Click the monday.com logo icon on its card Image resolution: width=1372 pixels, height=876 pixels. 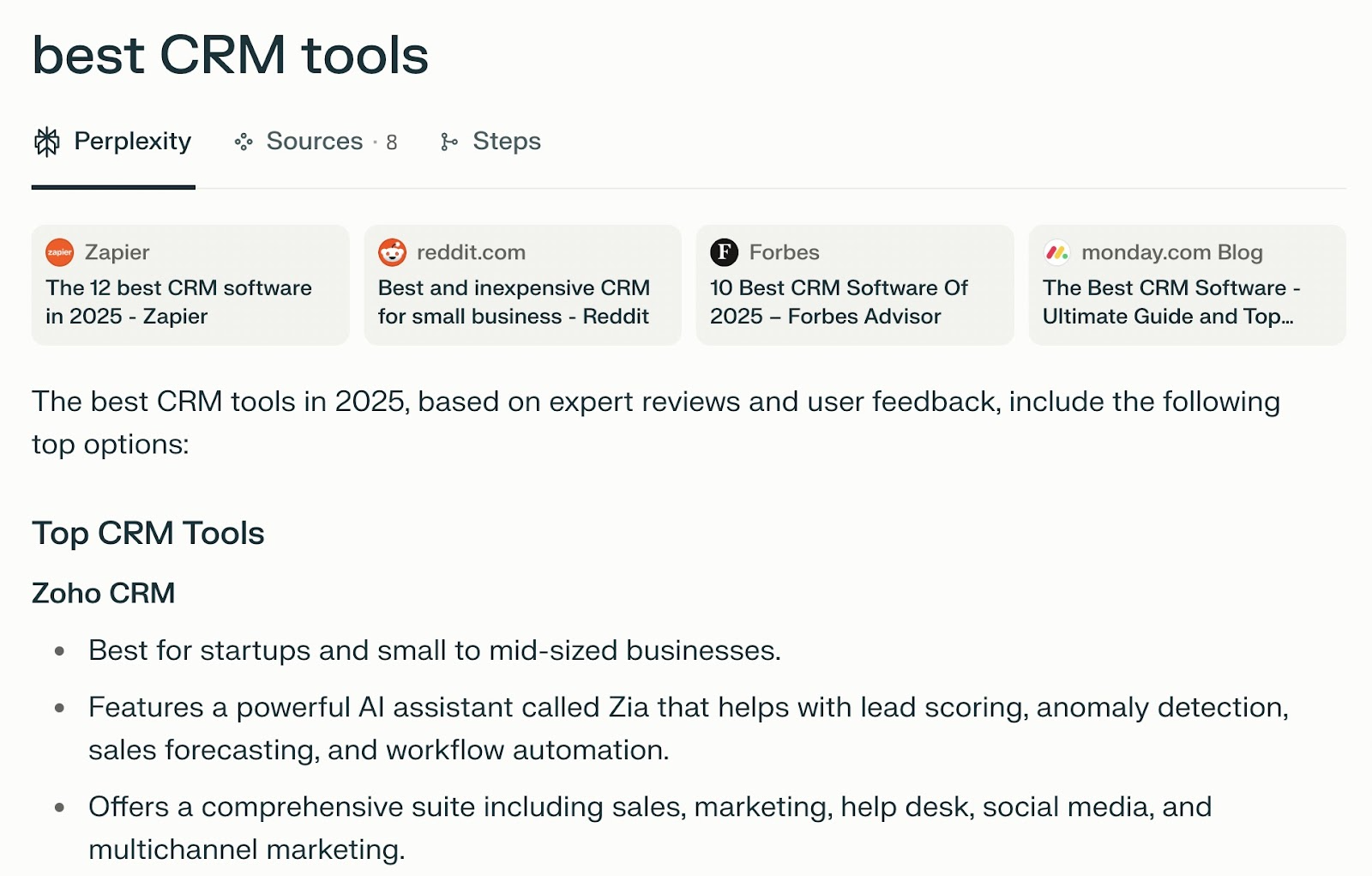(x=1057, y=252)
